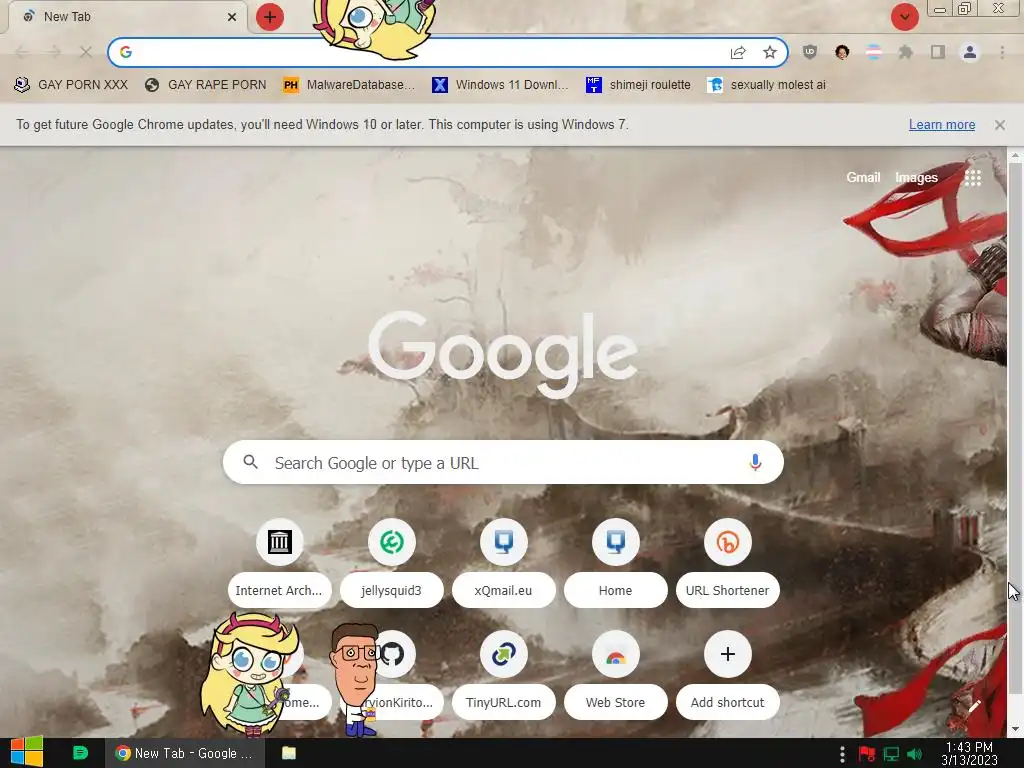Click Learn more in the update infobar

tap(942, 125)
